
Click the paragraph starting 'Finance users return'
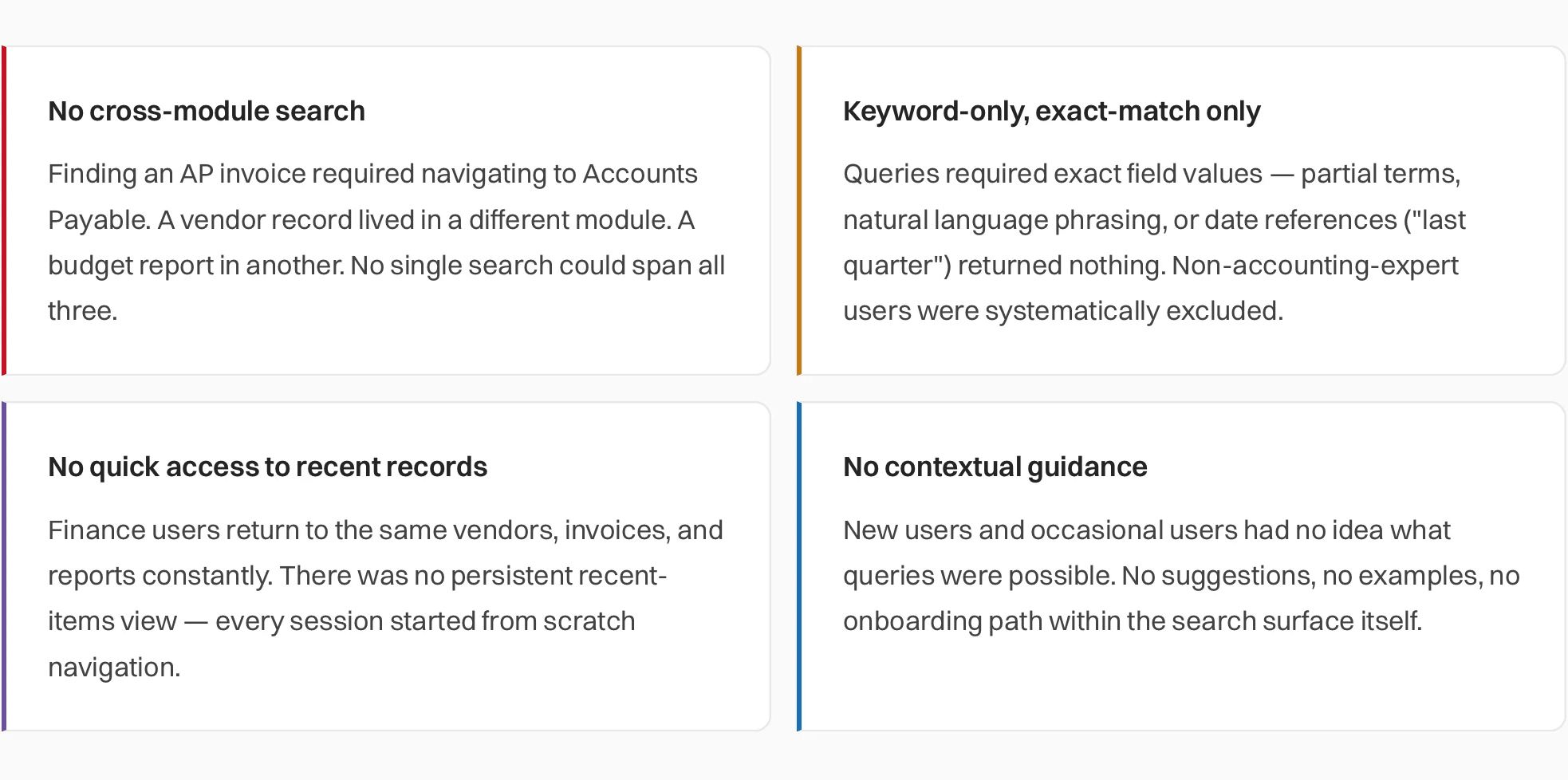coord(386,598)
